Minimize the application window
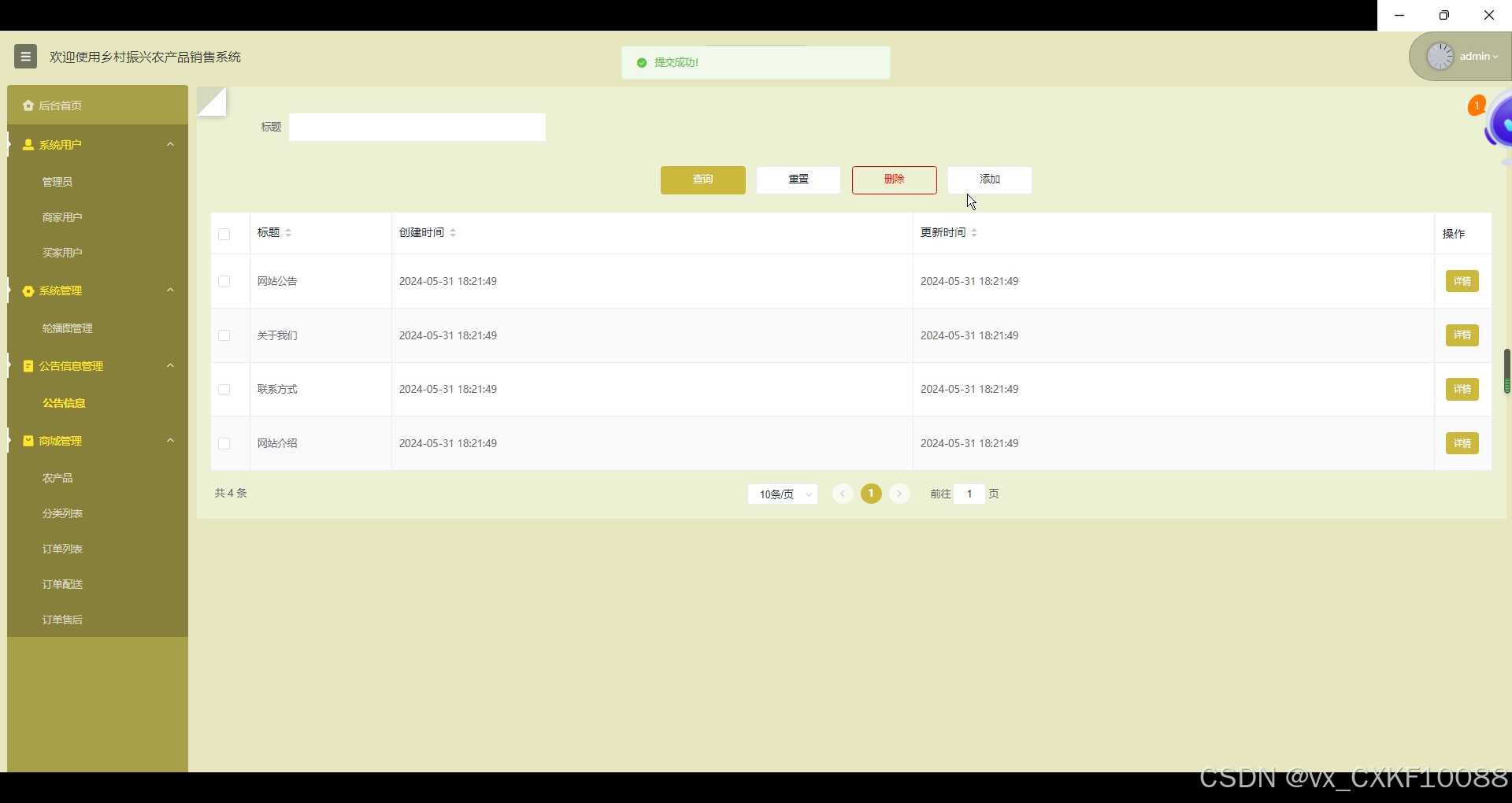The height and width of the screenshot is (803, 1512). click(x=1399, y=15)
